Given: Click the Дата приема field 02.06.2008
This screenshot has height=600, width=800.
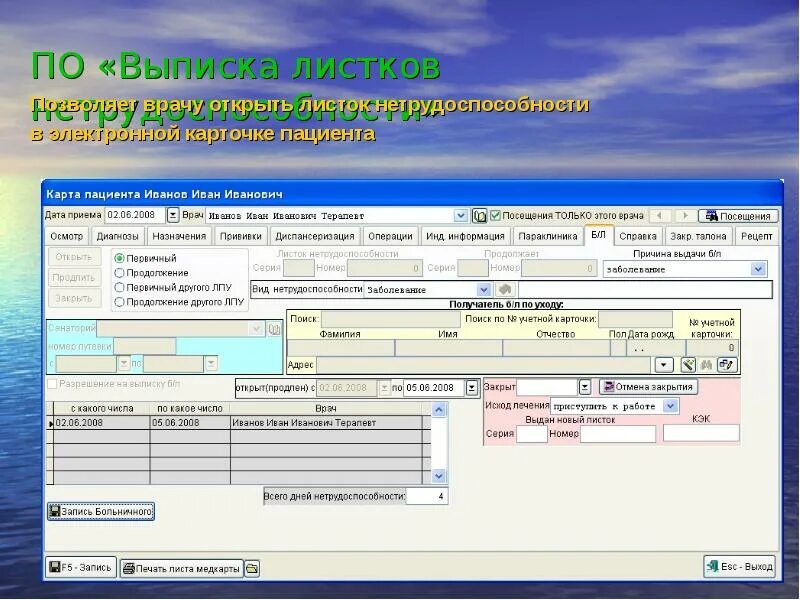Looking at the screenshot, I should click(135, 215).
